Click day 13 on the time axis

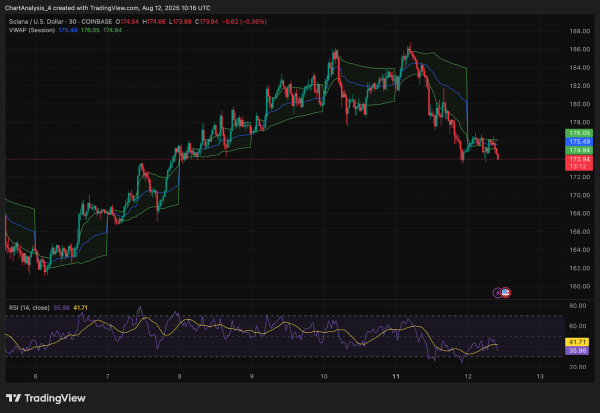tap(540, 377)
